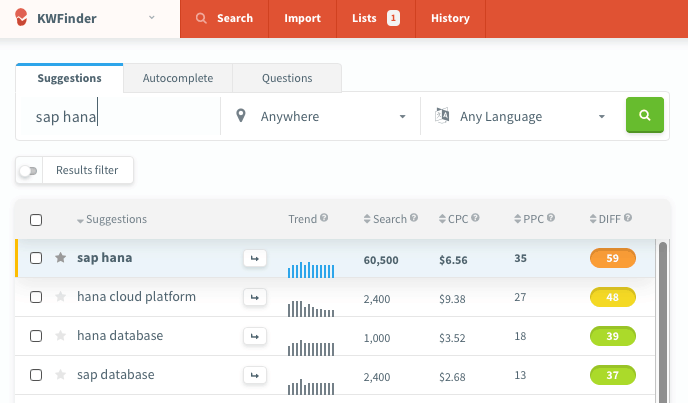Image resolution: width=688 pixels, height=403 pixels.
Task: Click the arrow button for sap hana
Action: [255, 259]
